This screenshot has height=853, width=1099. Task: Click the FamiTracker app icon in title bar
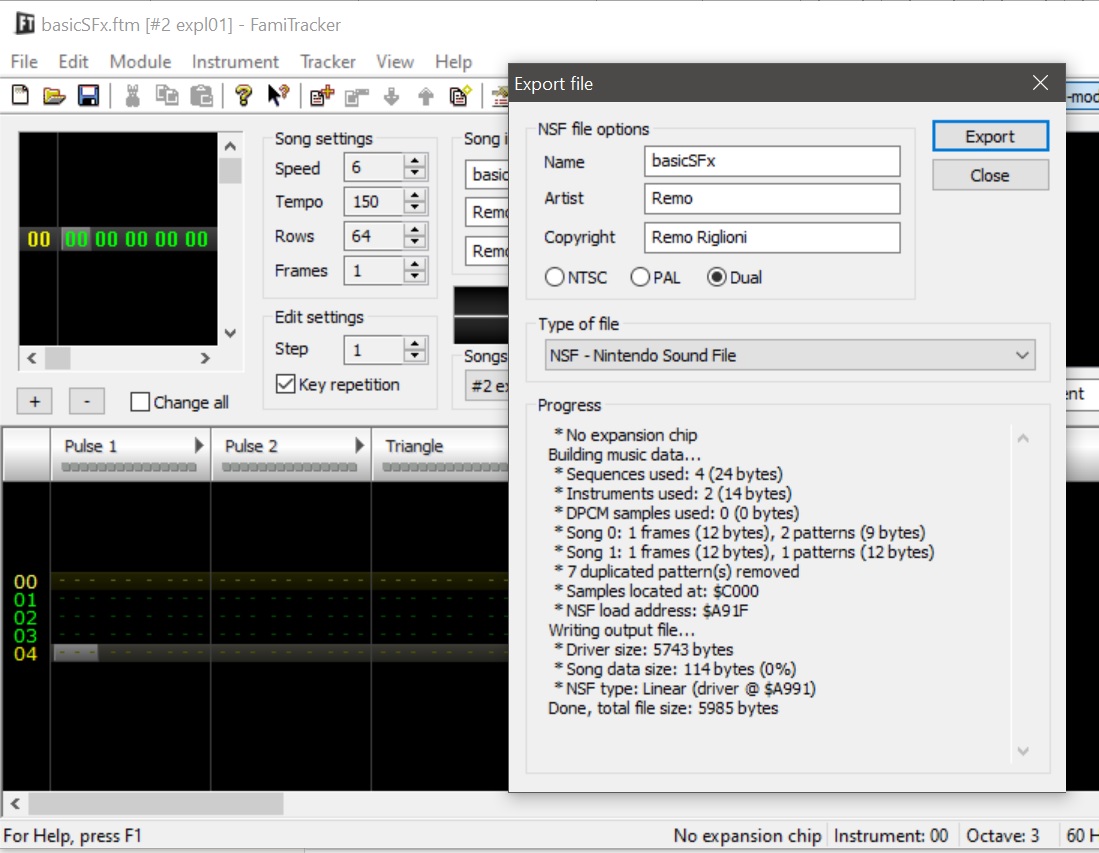25,23
